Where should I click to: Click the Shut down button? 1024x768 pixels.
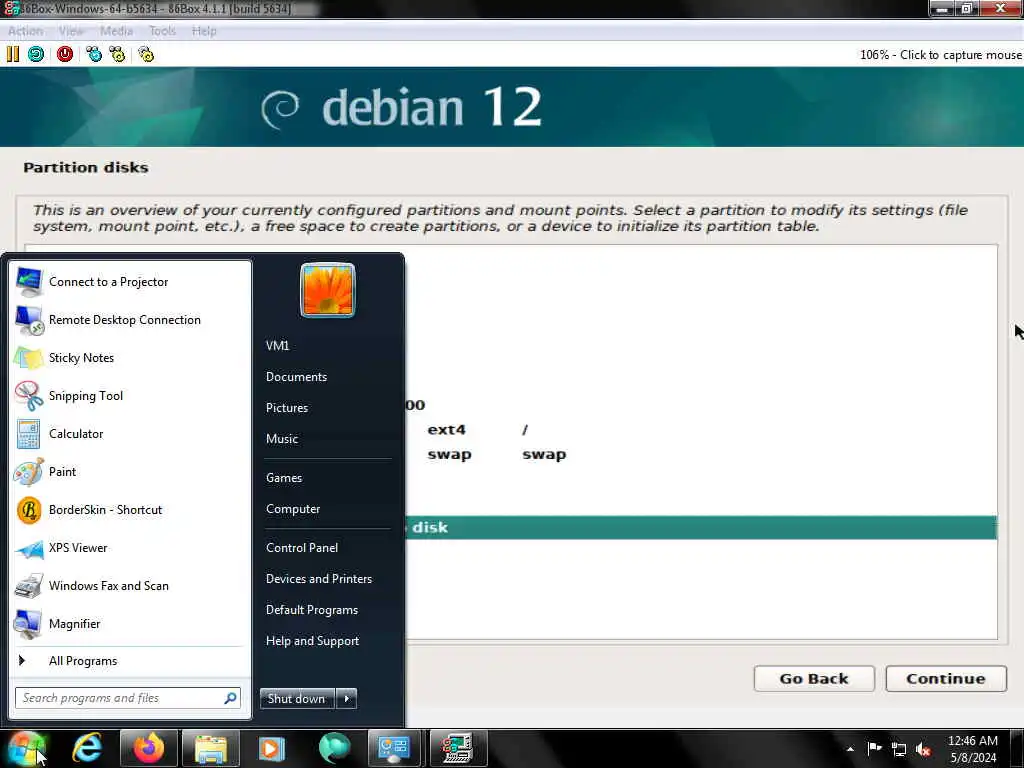296,699
